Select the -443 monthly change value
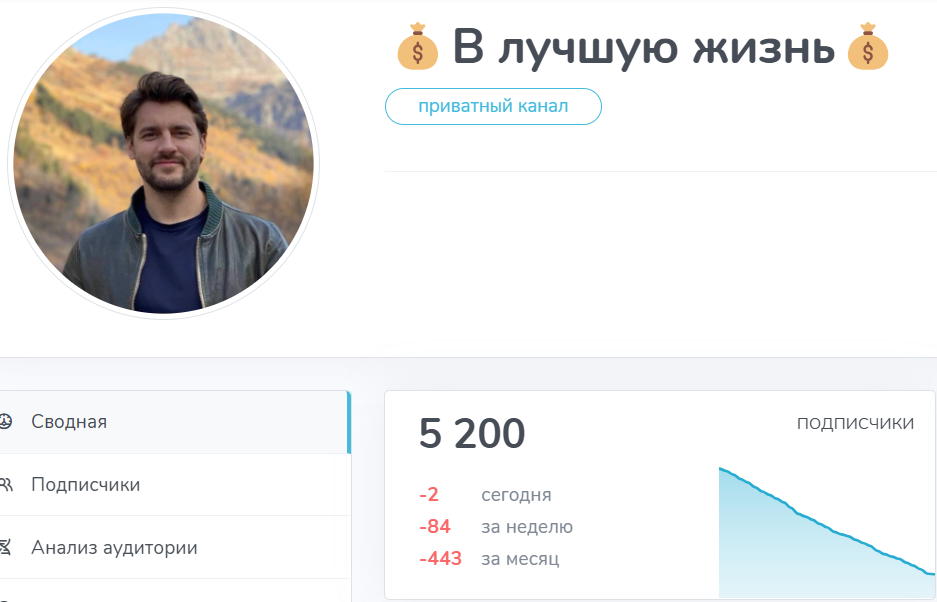Viewport: 937px width, 602px height. pyautogui.click(x=440, y=558)
